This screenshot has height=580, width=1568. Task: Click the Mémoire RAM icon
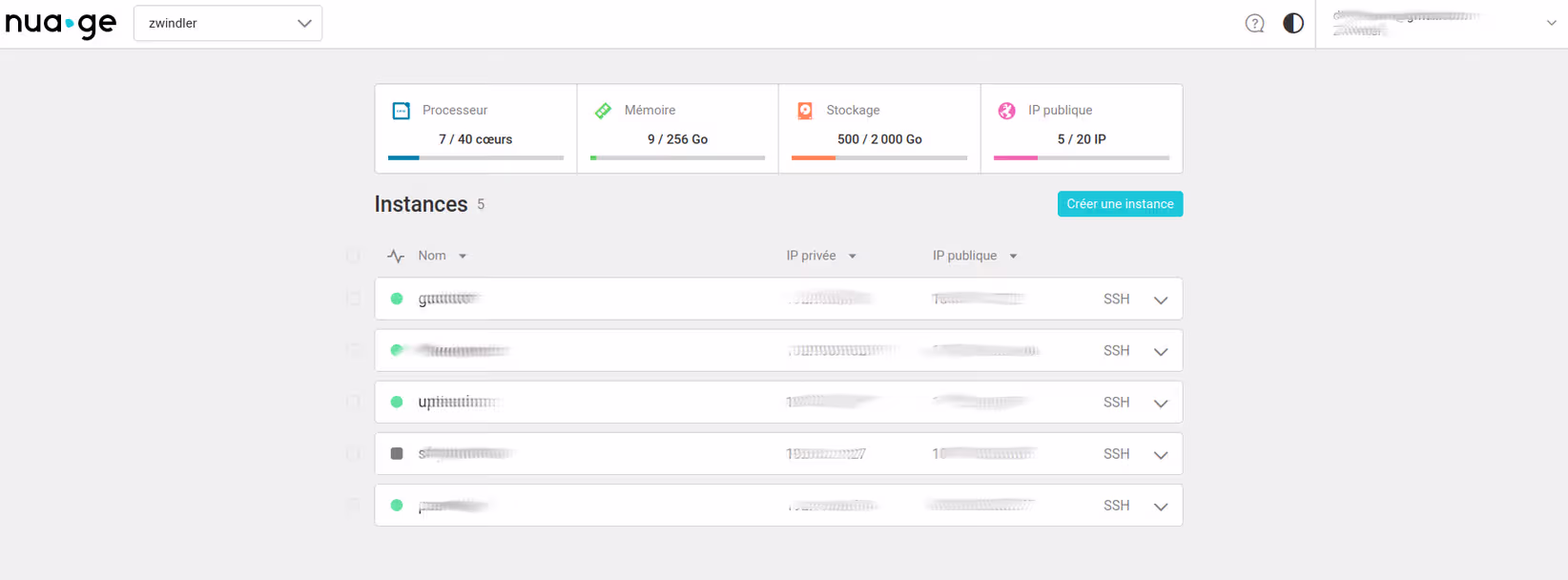(x=603, y=111)
